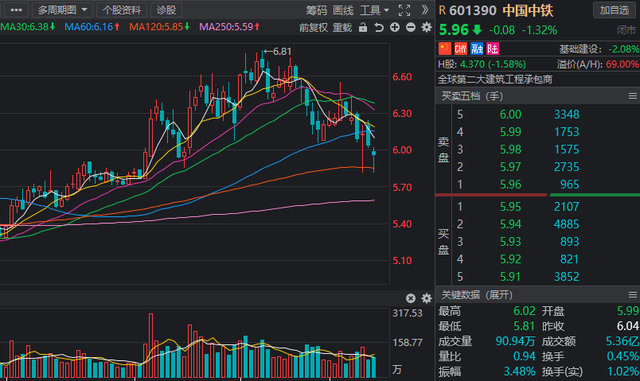Toggle 前复权 price adjustment
640x381 pixels.
[313, 27]
